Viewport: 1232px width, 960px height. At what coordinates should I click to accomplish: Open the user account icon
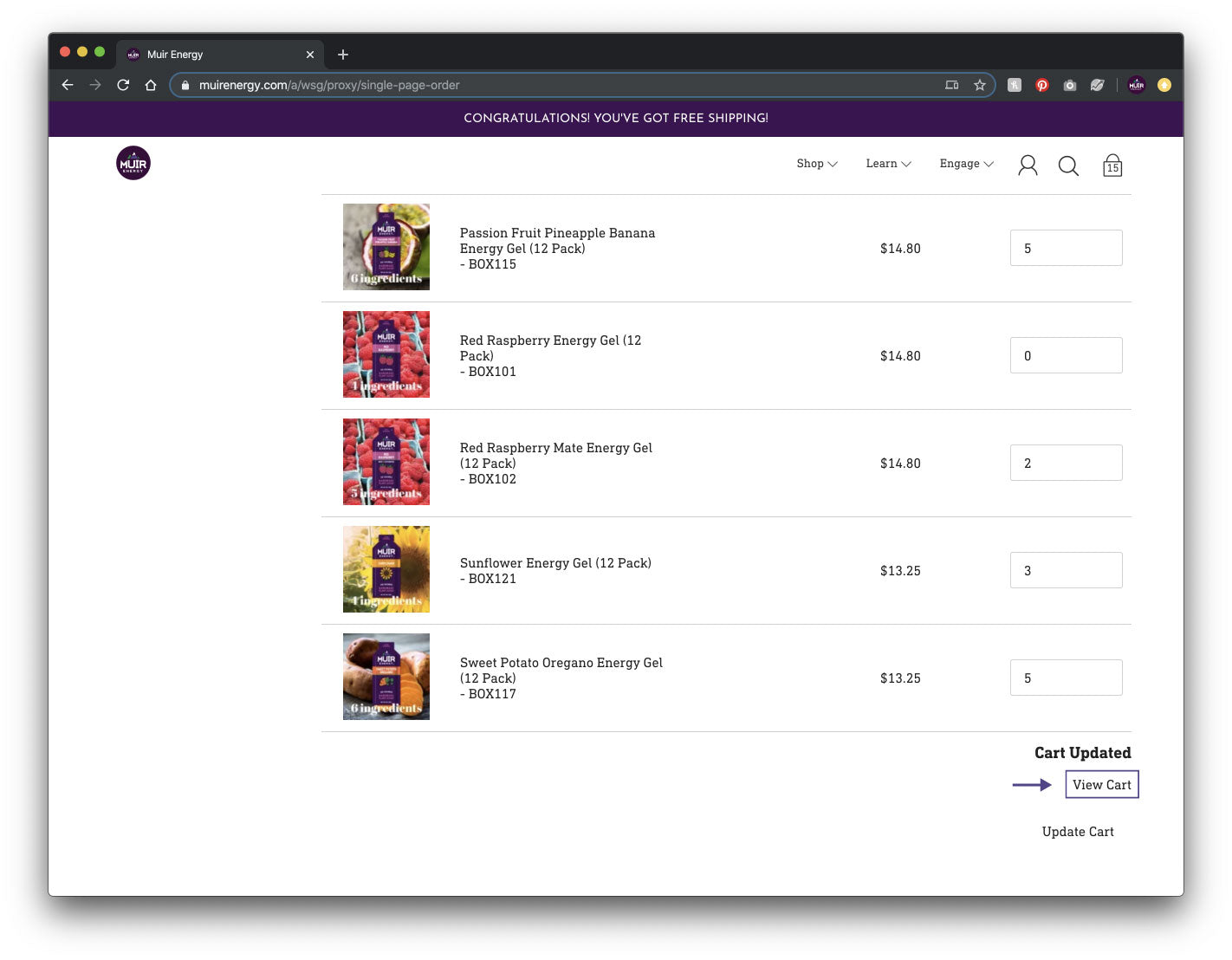point(1028,165)
